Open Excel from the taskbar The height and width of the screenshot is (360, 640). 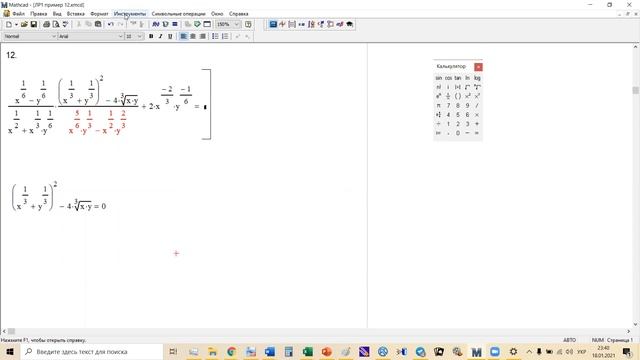308,352
